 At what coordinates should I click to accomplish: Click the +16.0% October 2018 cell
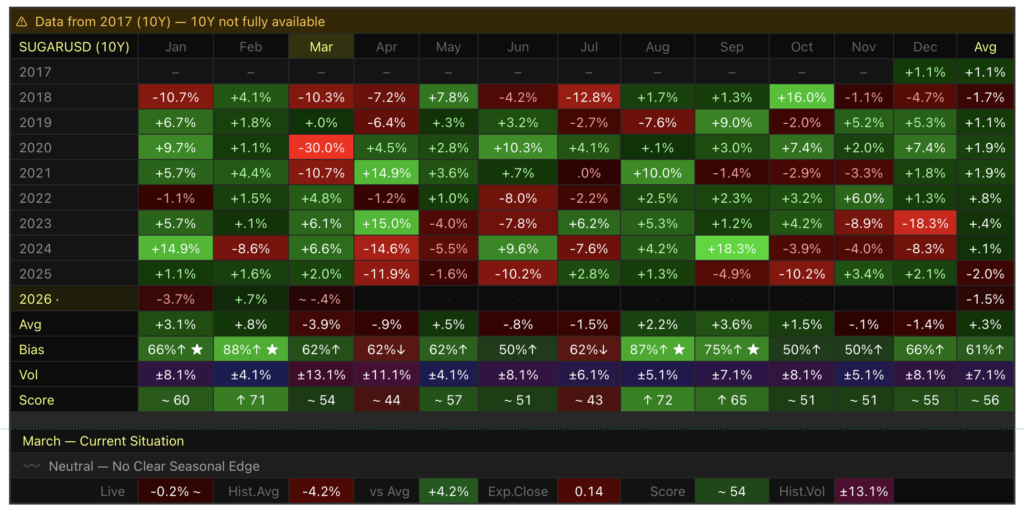(x=802, y=97)
